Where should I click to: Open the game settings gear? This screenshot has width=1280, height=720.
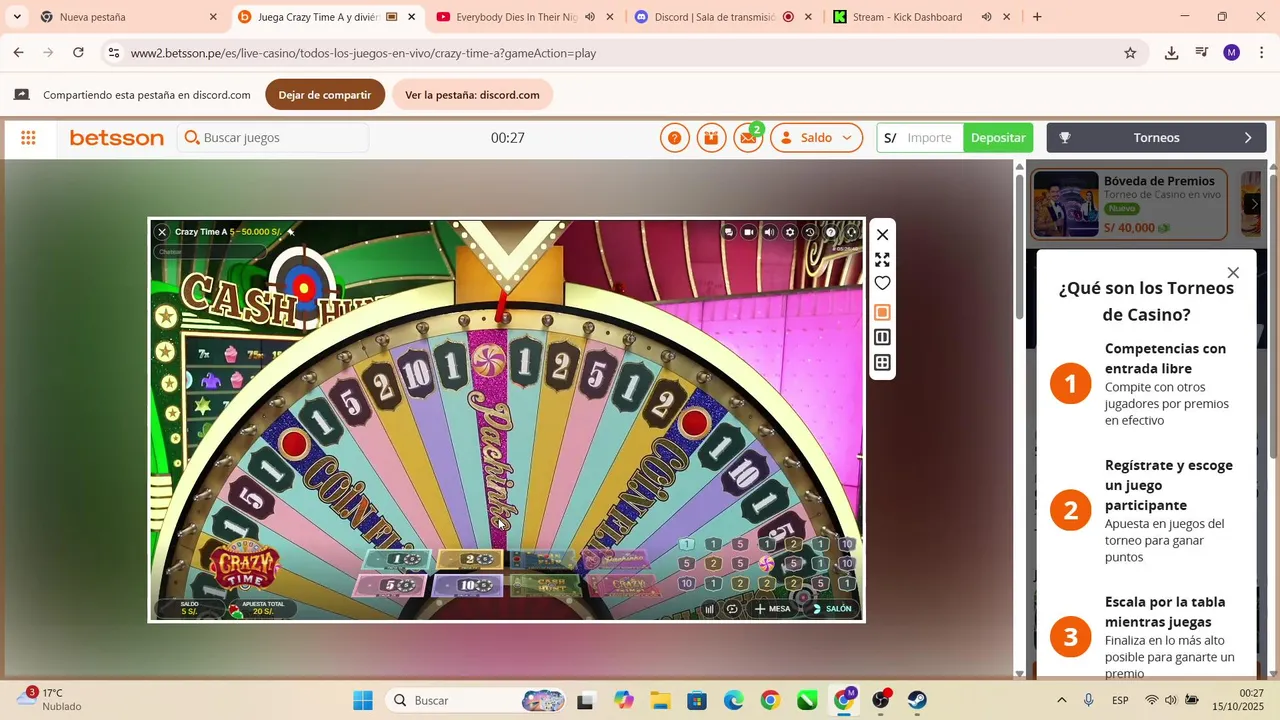tap(790, 232)
